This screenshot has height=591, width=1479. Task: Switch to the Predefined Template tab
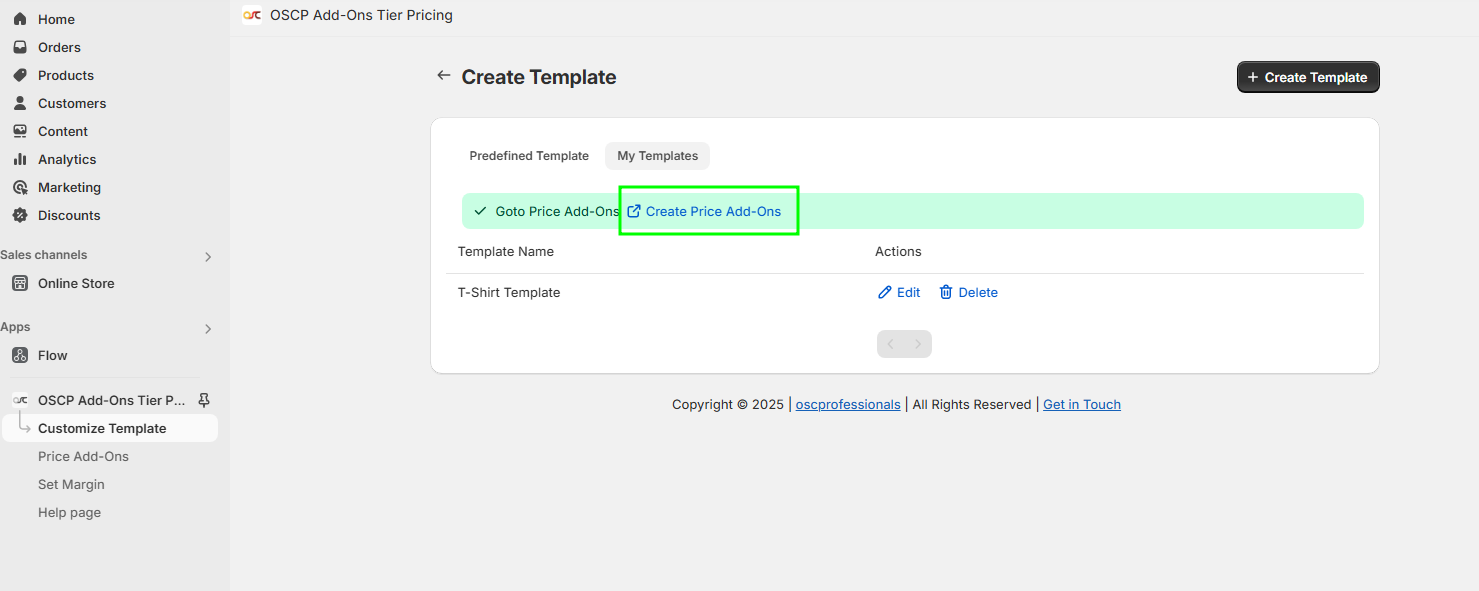tap(529, 156)
